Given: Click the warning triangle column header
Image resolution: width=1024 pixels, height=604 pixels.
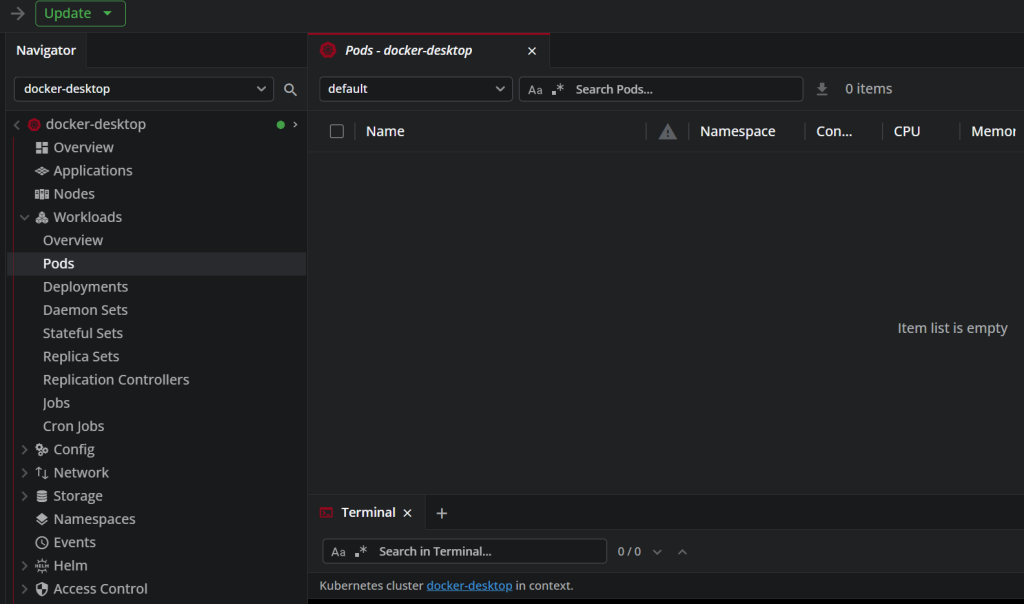Looking at the screenshot, I should tap(668, 132).
